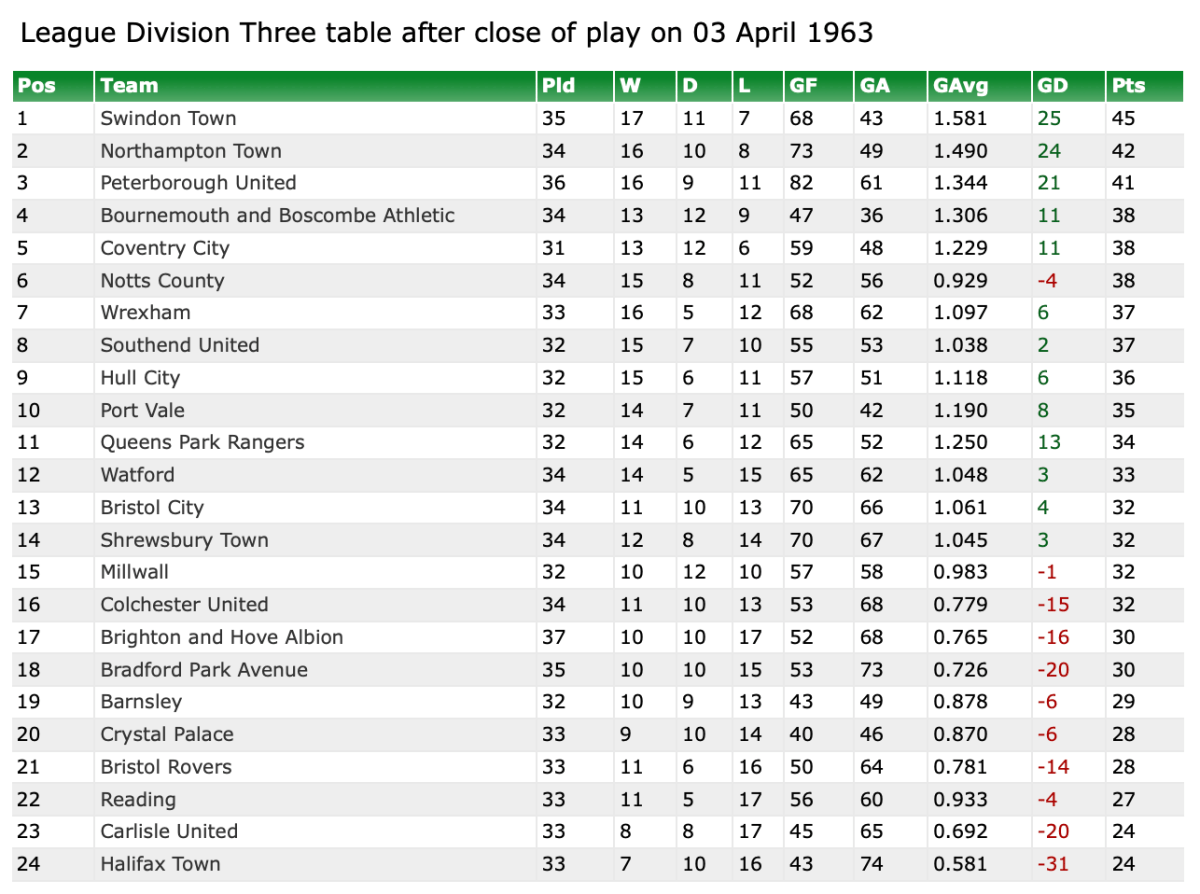Select the Coventry City row name

pos(165,248)
